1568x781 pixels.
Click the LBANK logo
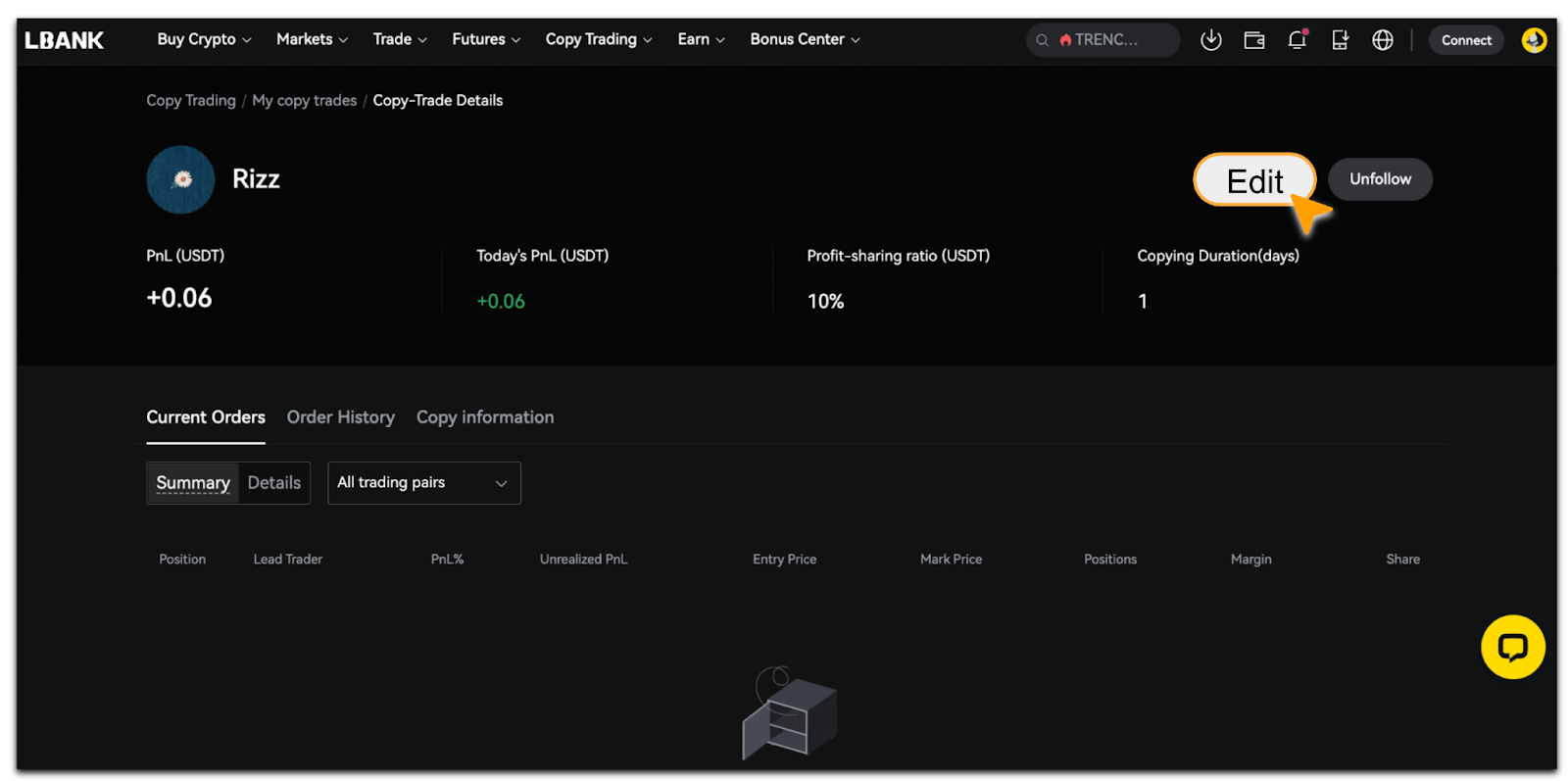click(64, 40)
